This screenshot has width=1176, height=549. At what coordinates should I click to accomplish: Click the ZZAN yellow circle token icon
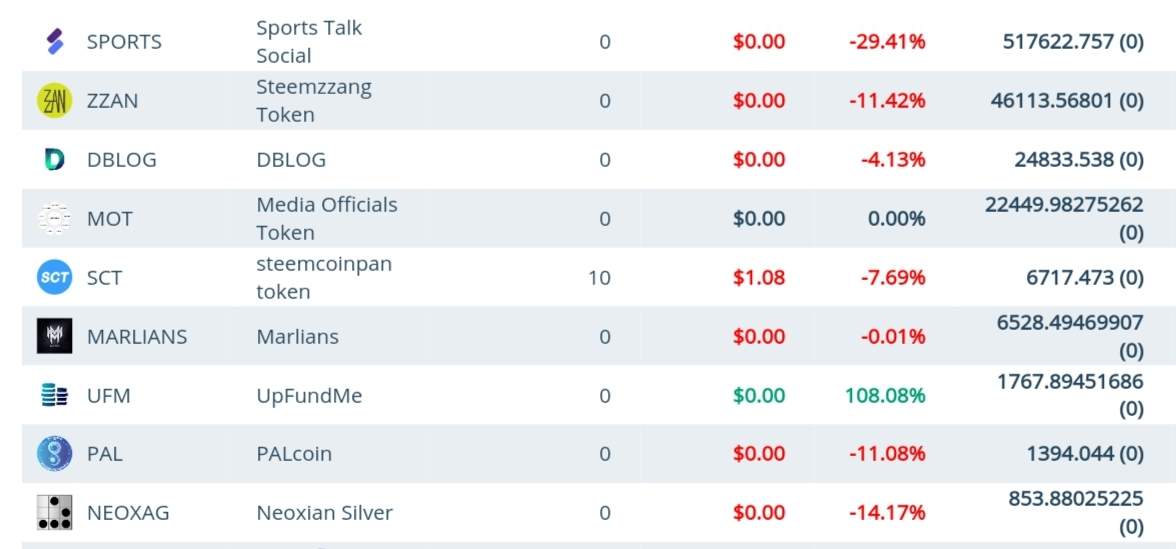(55, 100)
